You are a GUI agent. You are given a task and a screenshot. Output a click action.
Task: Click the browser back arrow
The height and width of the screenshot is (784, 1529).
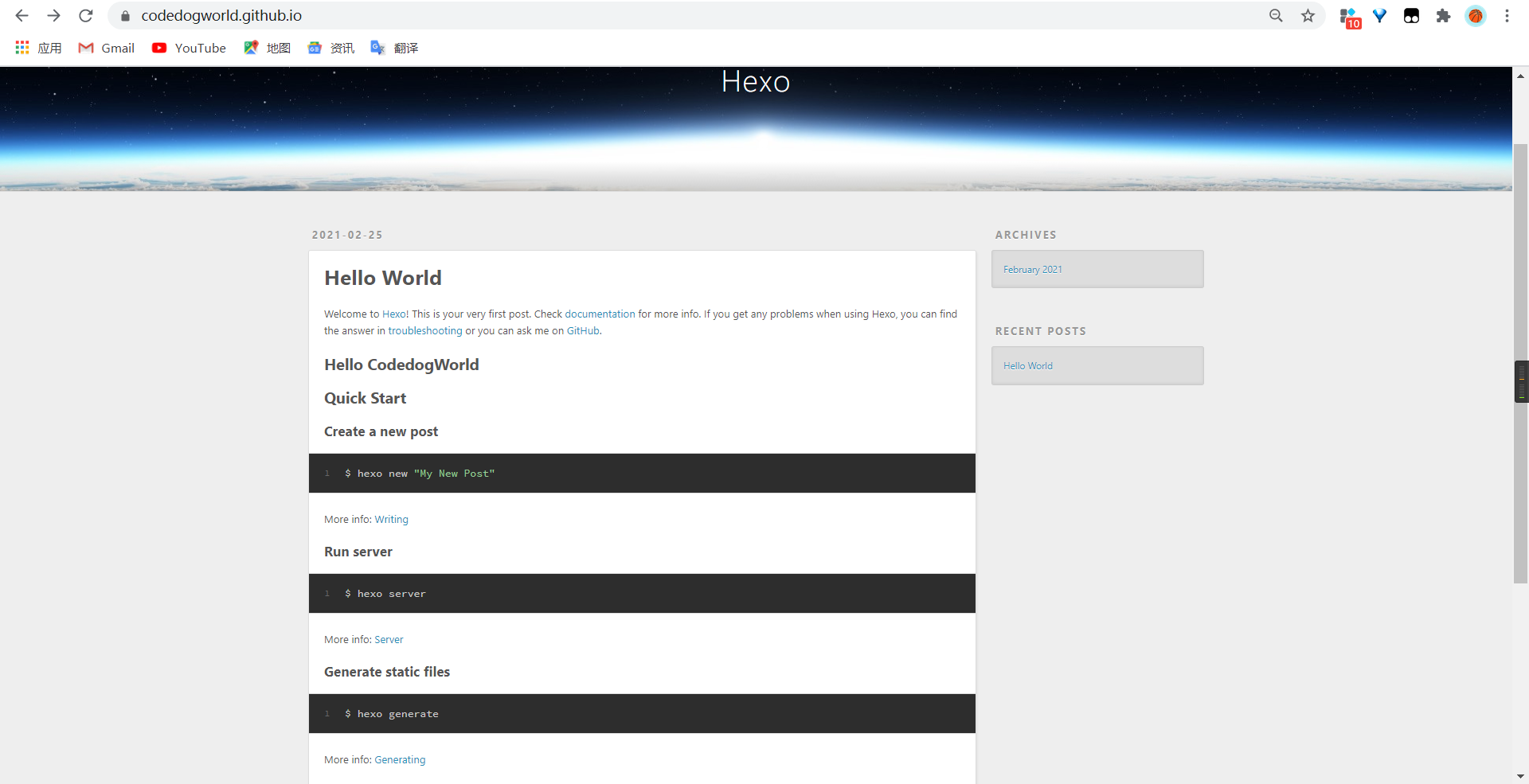pyautogui.click(x=22, y=16)
